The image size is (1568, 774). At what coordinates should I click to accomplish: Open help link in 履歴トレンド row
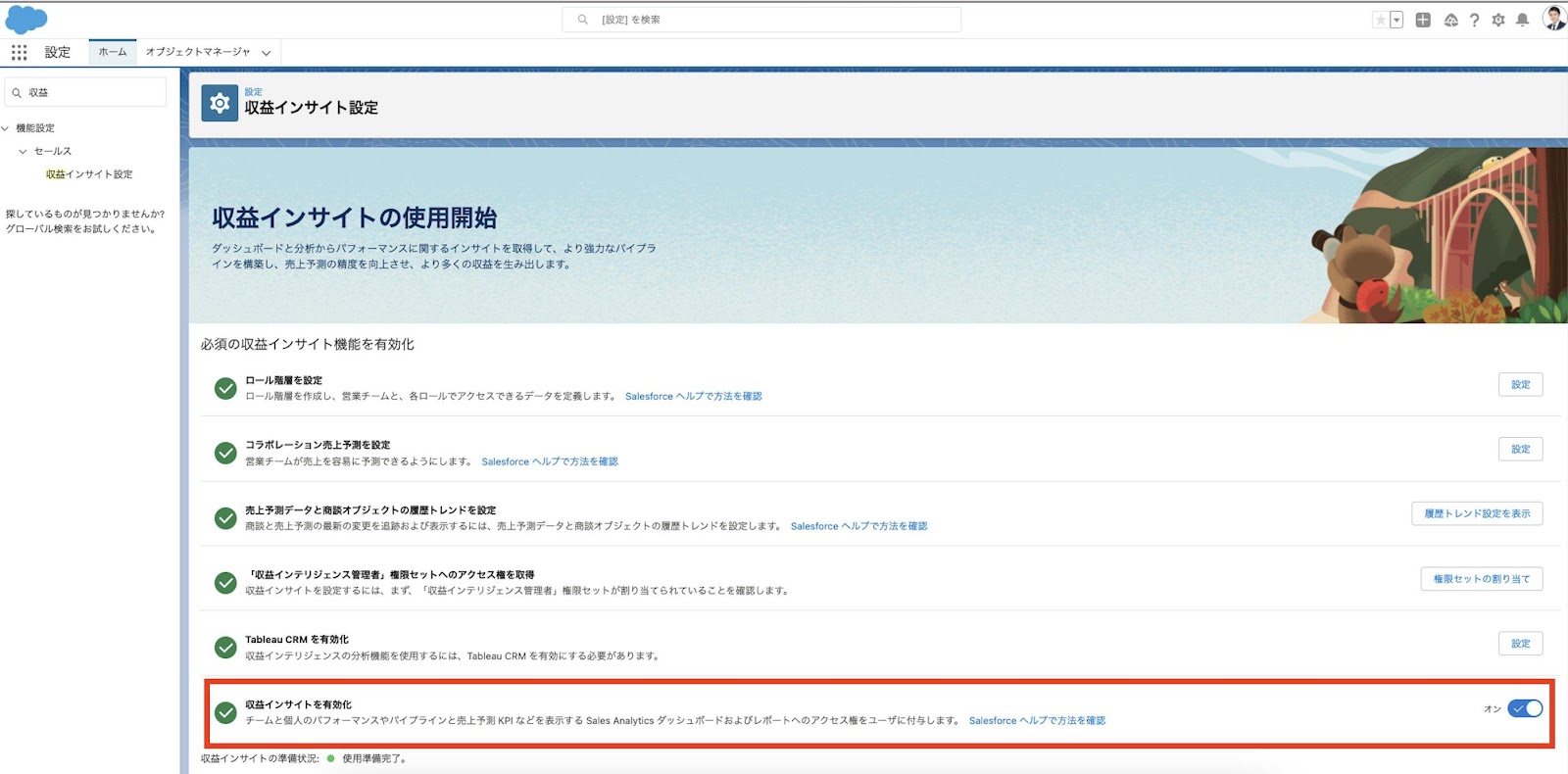point(858,526)
